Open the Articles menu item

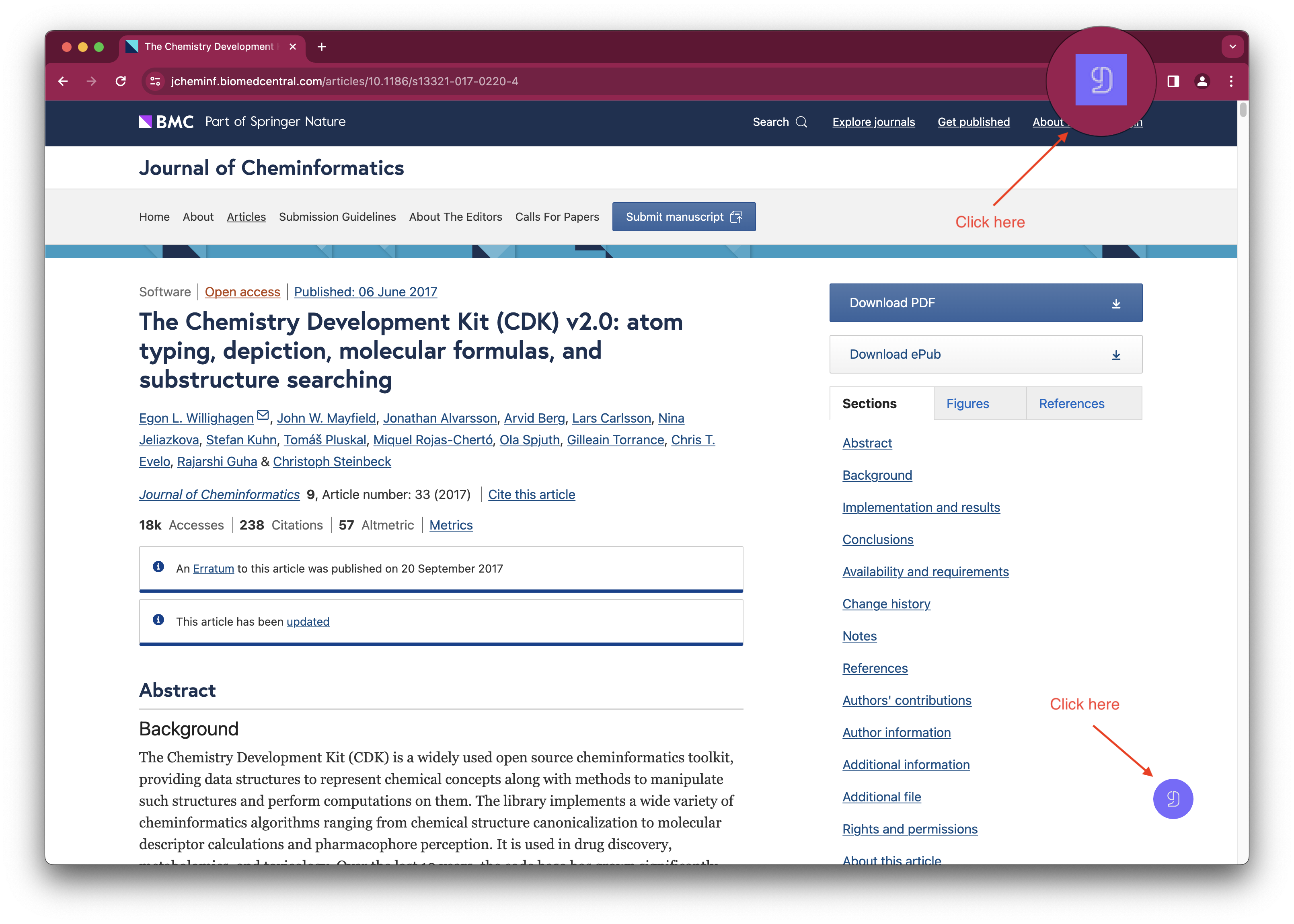[x=246, y=217]
